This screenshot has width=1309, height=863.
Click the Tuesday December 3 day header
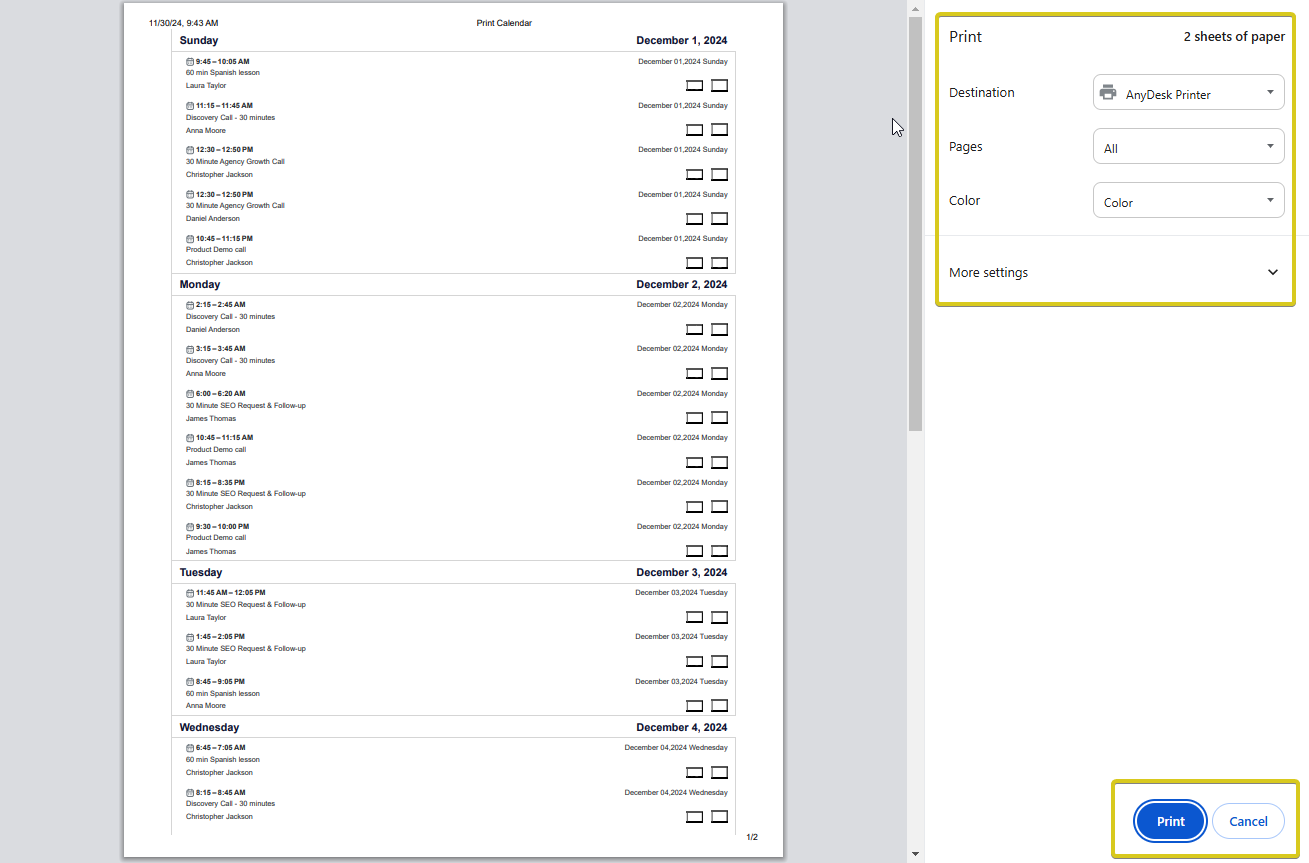point(453,572)
